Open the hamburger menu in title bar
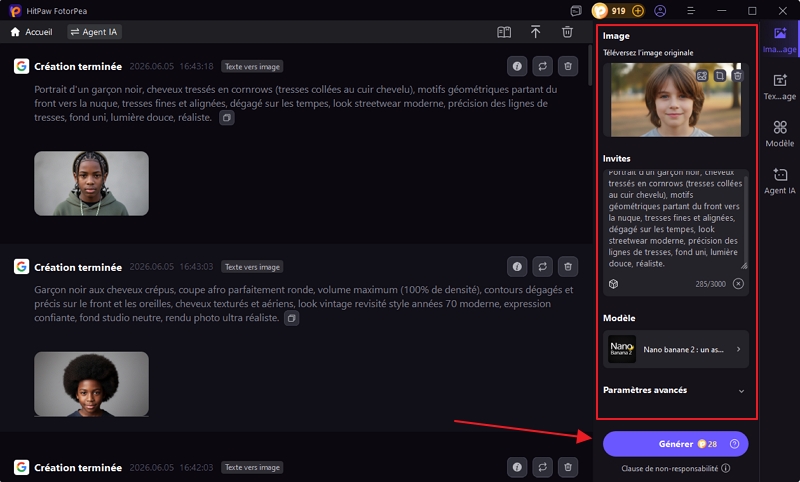Image resolution: width=800 pixels, height=482 pixels. [691, 11]
